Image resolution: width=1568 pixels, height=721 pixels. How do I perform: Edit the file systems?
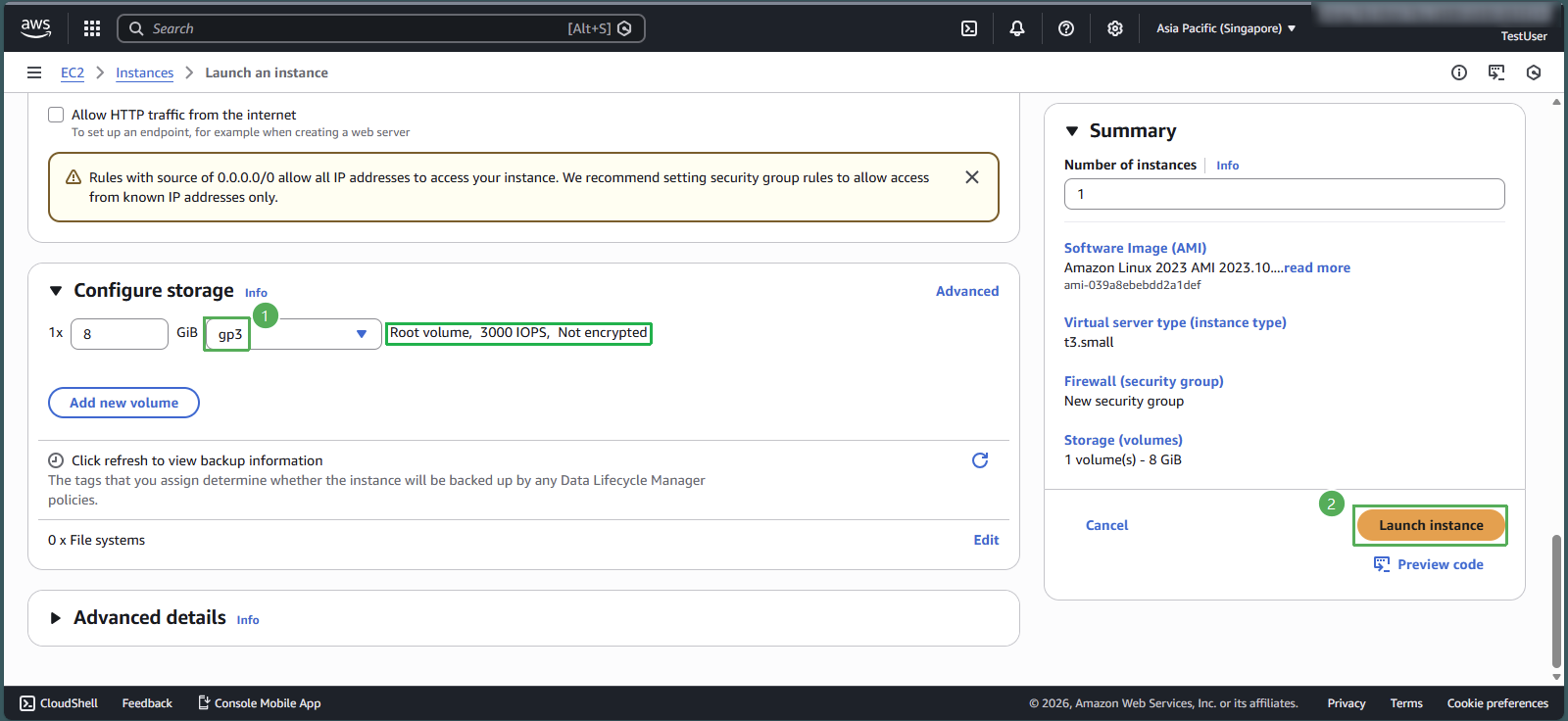point(986,540)
